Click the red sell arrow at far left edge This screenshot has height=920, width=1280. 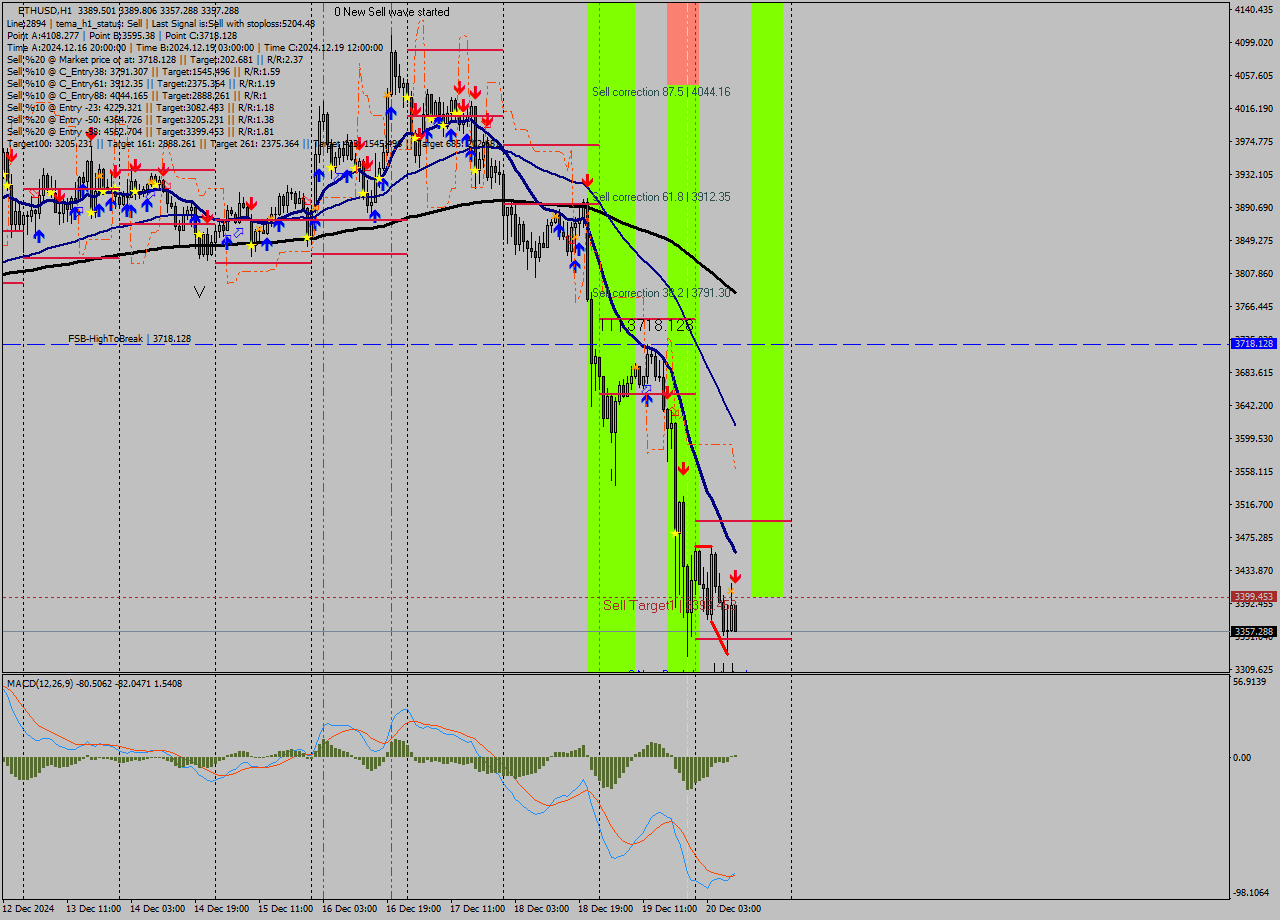pyautogui.click(x=10, y=156)
